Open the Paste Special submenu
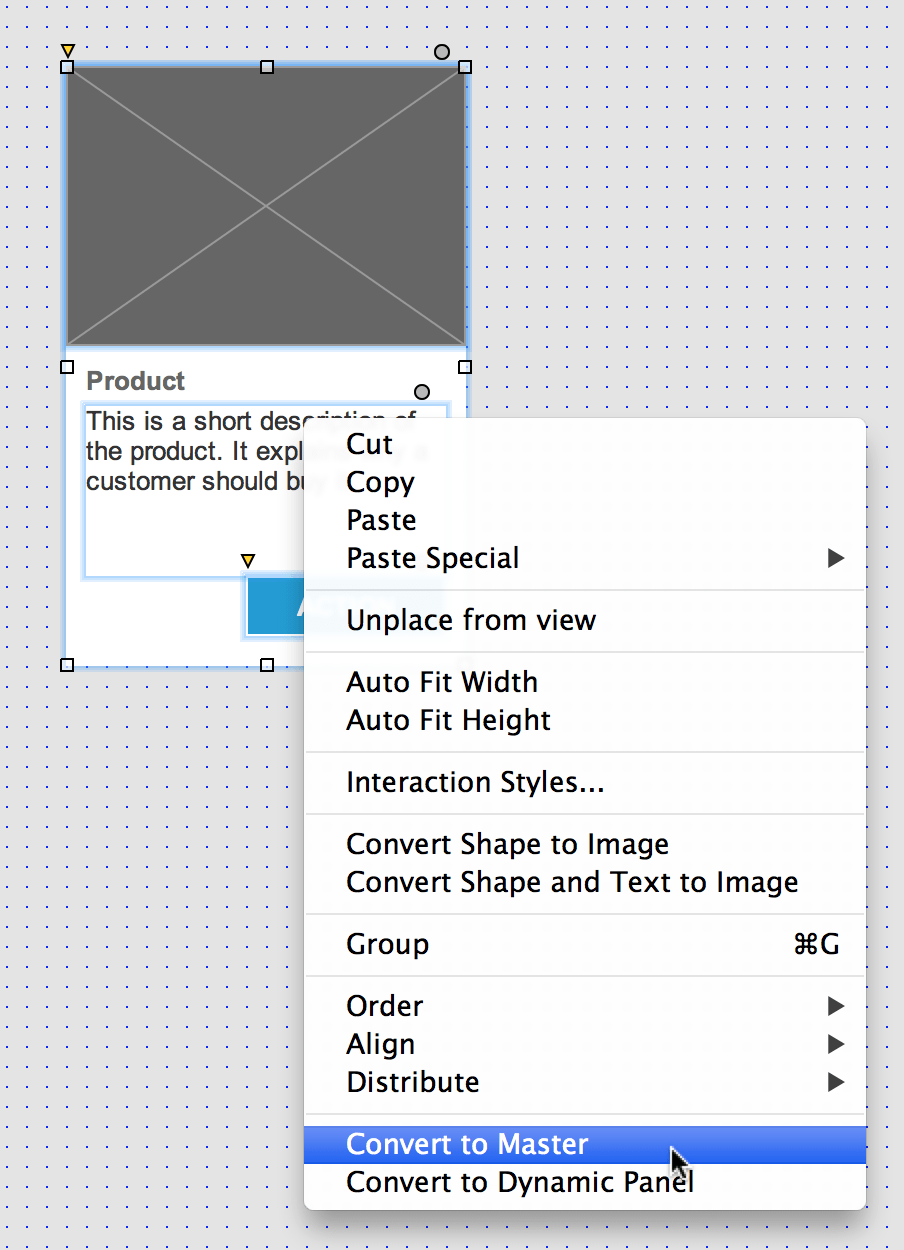Viewport: 904px width, 1250px height. (585, 558)
